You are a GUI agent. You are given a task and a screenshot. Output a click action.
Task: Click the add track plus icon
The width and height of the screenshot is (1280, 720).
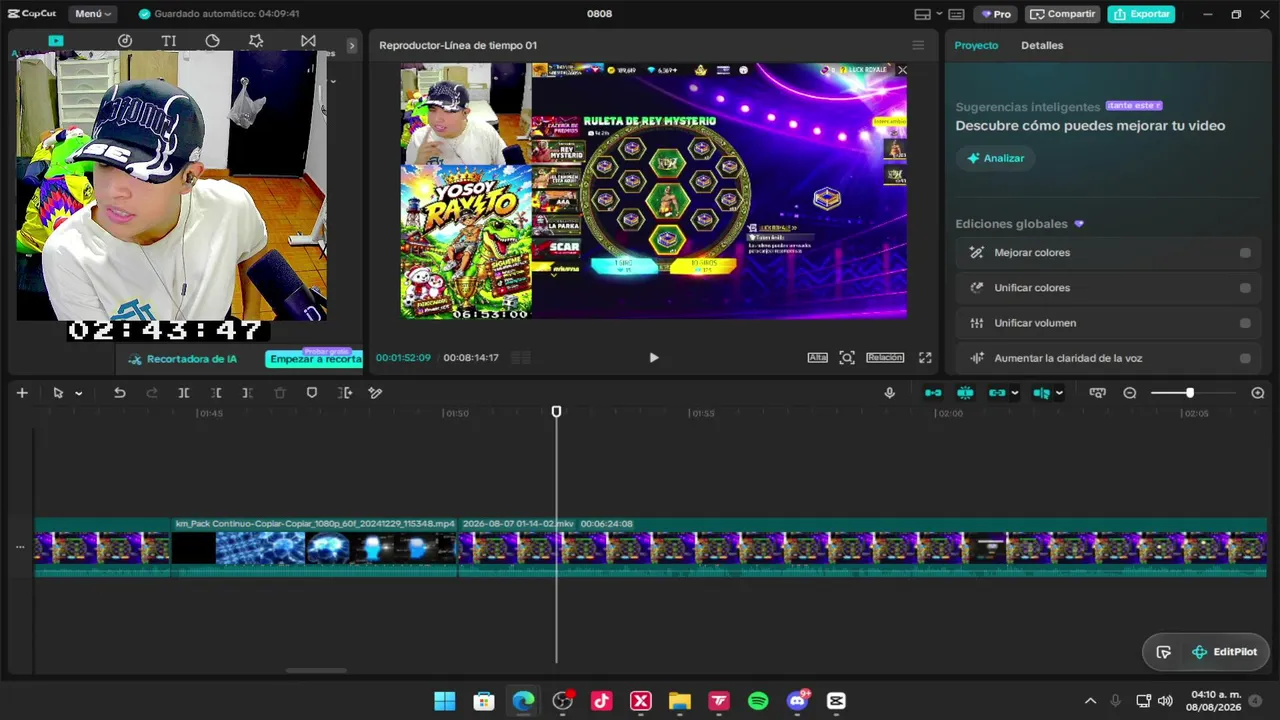(22, 393)
